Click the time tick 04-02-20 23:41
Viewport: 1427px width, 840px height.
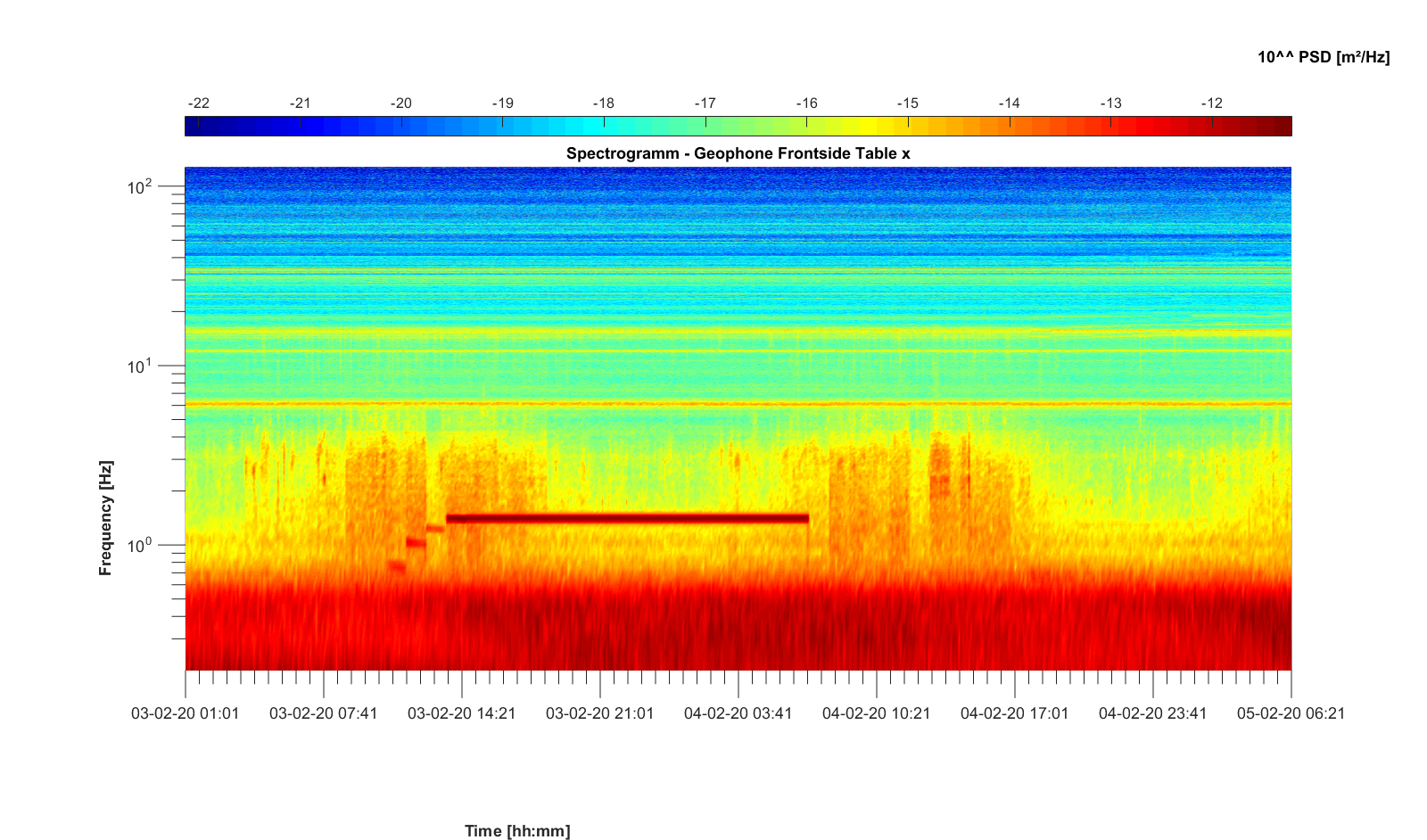(x=1153, y=713)
